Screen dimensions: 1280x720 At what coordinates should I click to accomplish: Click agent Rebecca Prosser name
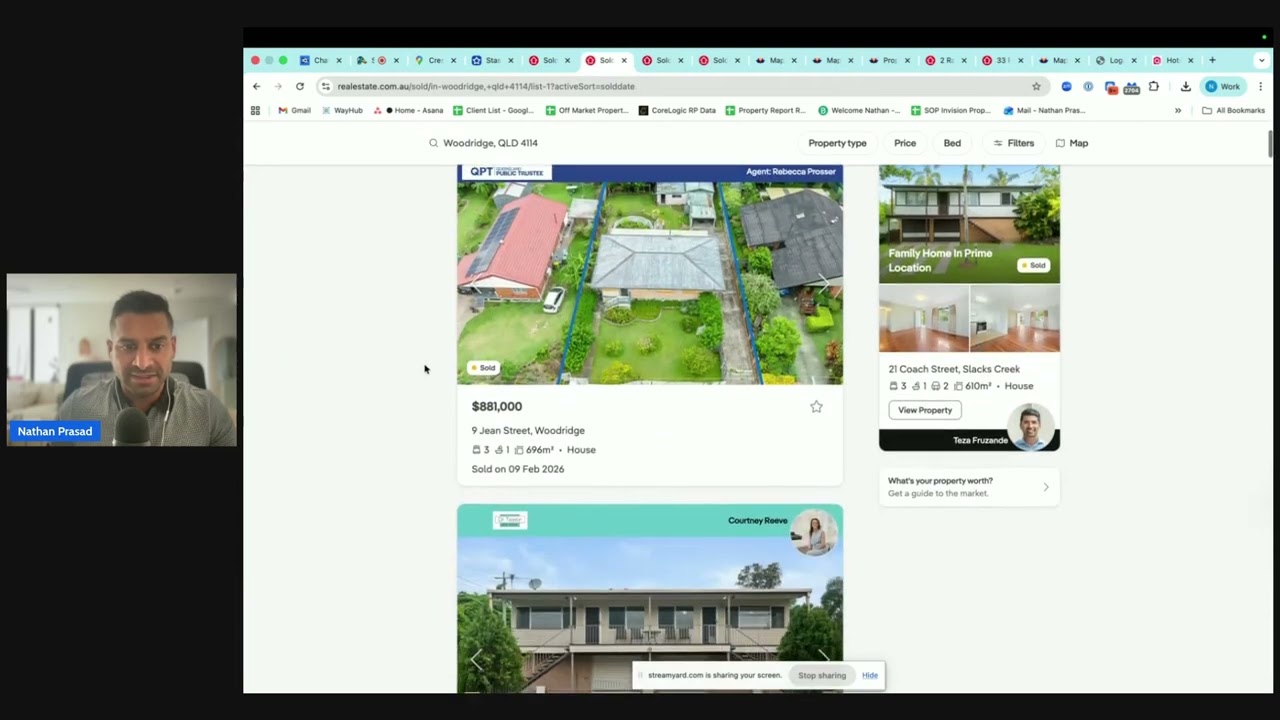790,172
